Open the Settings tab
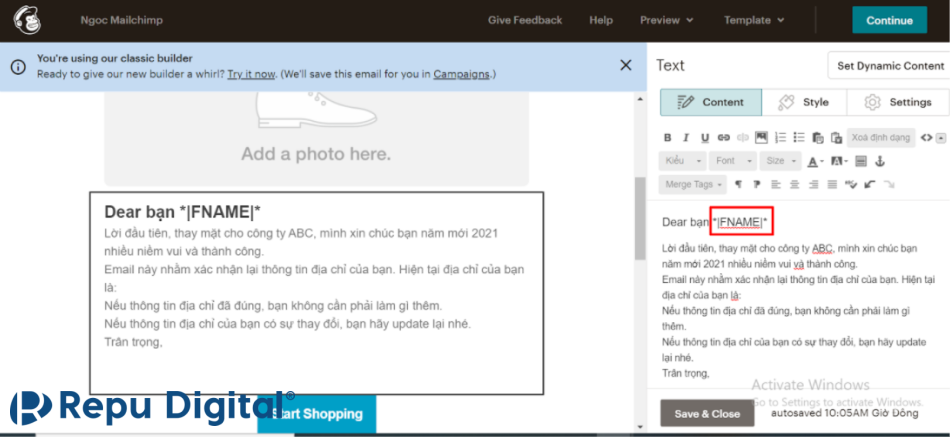 click(897, 102)
